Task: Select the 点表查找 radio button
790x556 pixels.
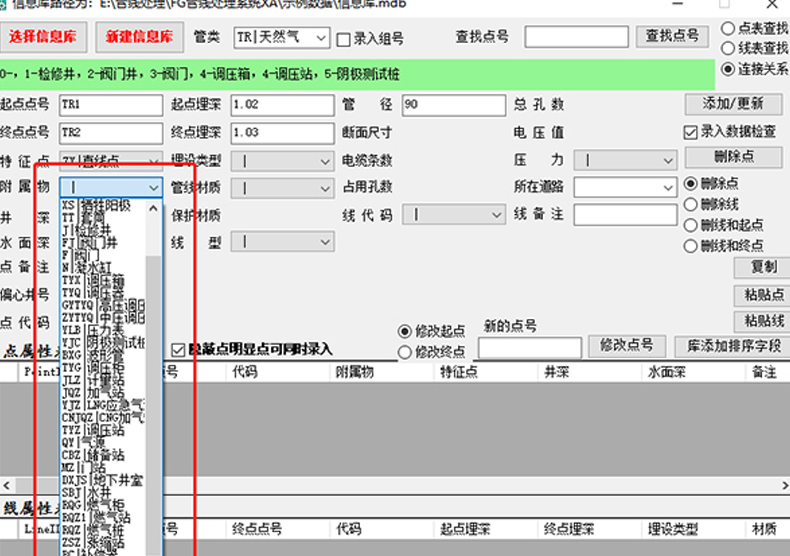Action: tap(728, 28)
